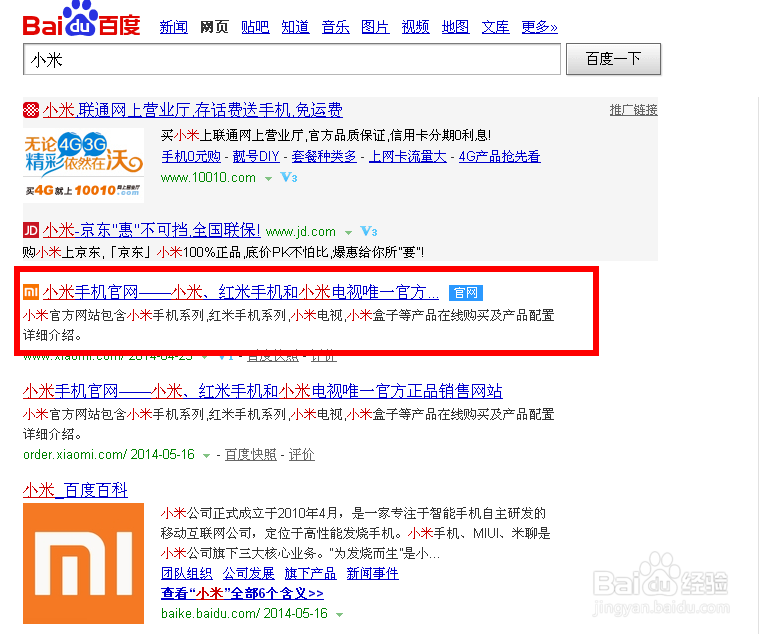Click the Baidu logo
Viewport: 773px width, 634px height.
[x=81, y=19]
